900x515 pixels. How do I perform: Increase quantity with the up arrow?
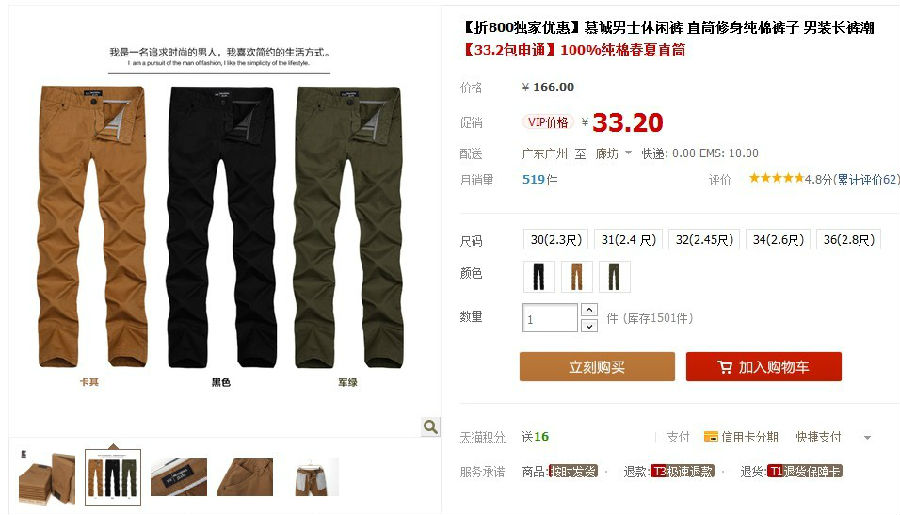tap(589, 310)
